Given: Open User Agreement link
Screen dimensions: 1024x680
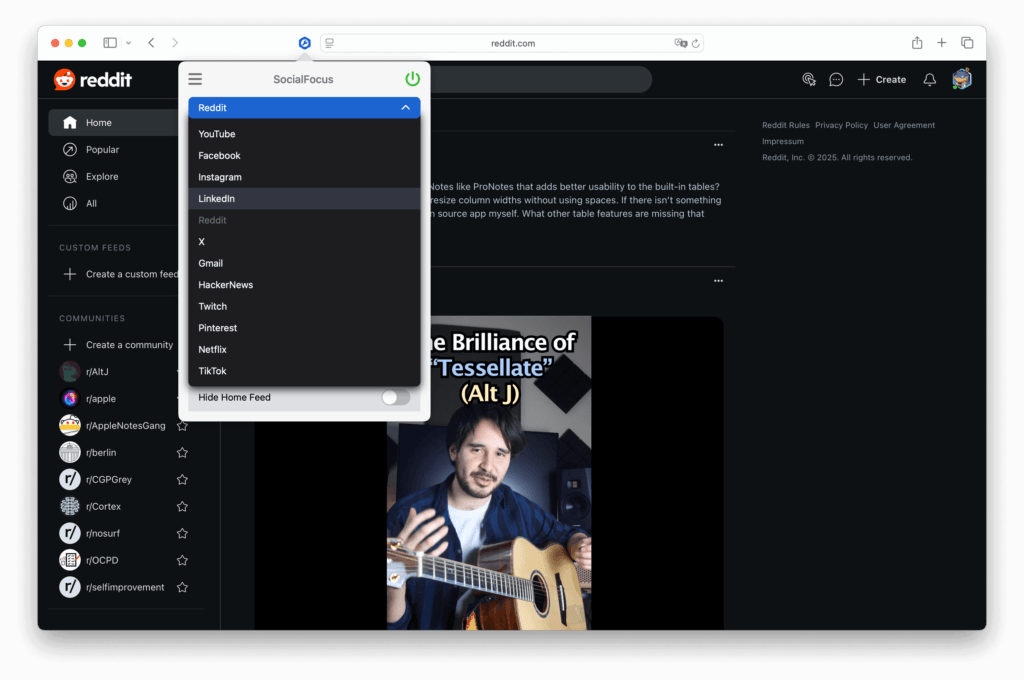Looking at the screenshot, I should 904,125.
